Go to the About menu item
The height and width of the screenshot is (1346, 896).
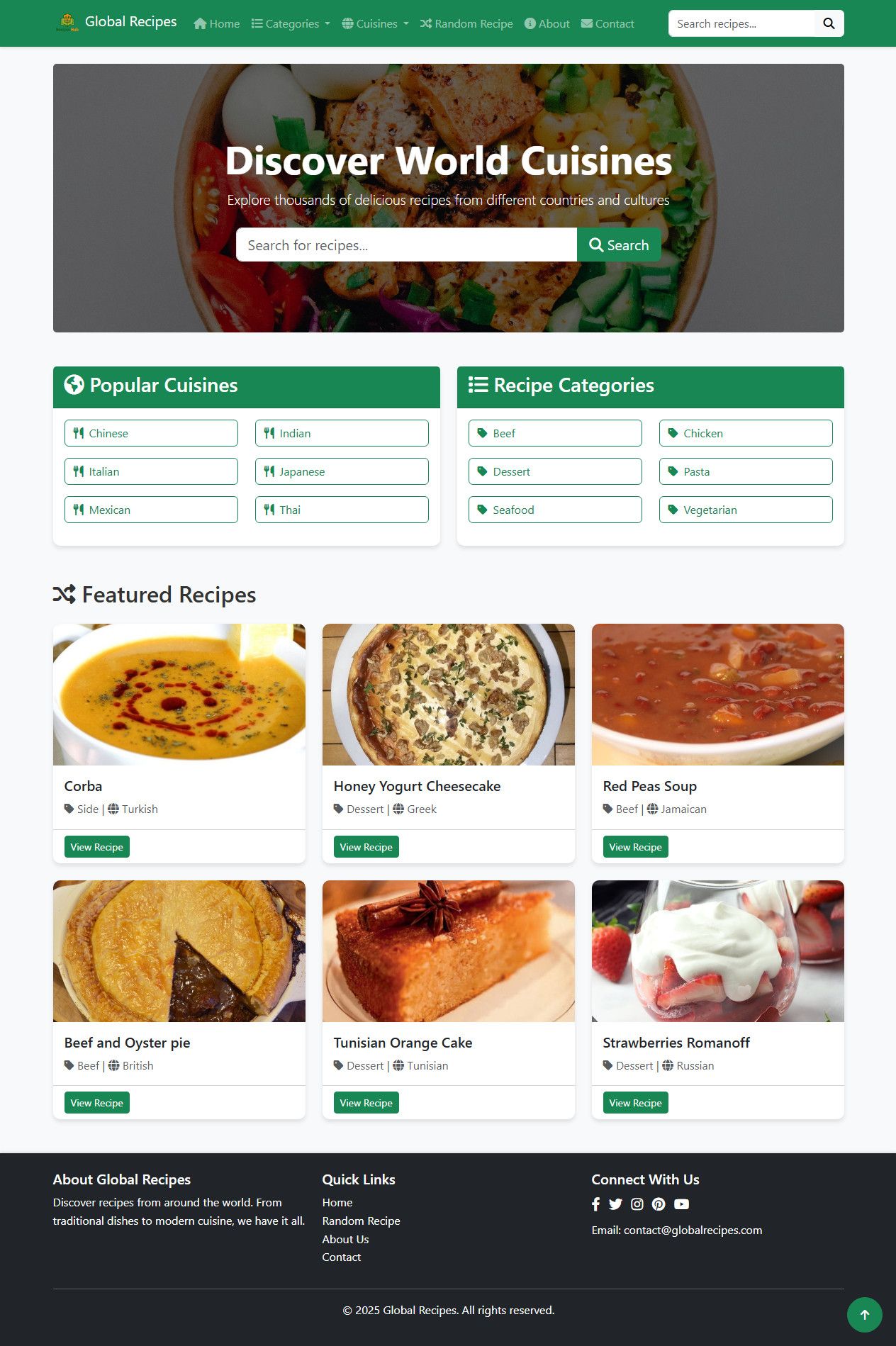tap(547, 23)
